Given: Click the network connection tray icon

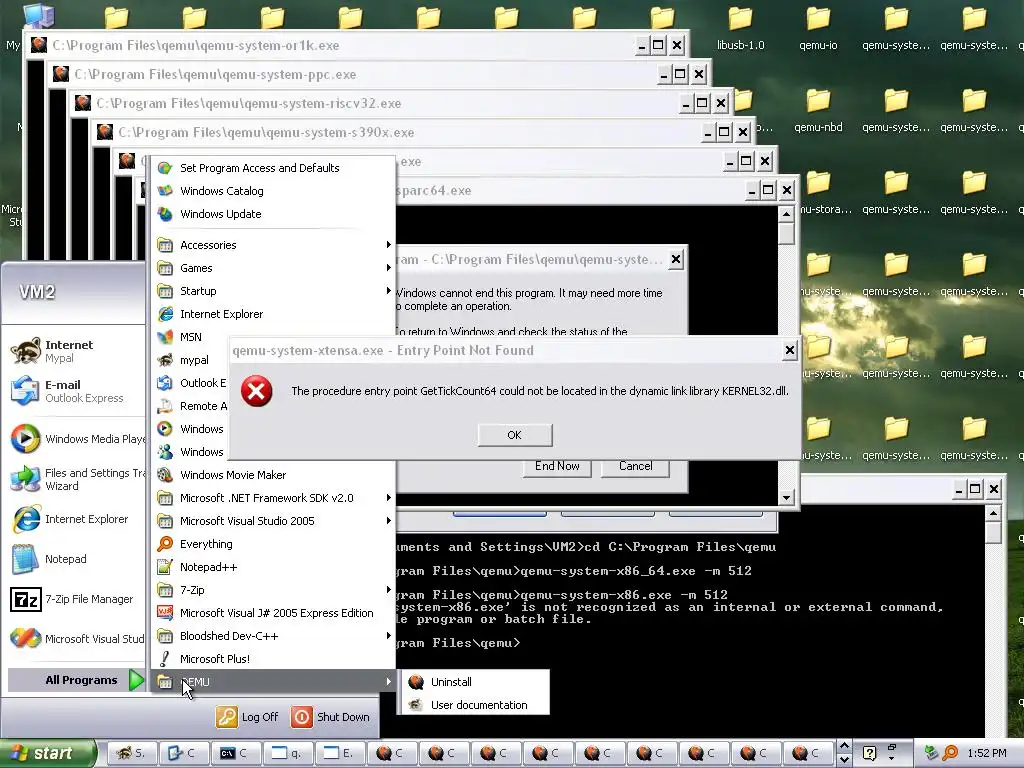Looking at the screenshot, I should coord(931,753).
